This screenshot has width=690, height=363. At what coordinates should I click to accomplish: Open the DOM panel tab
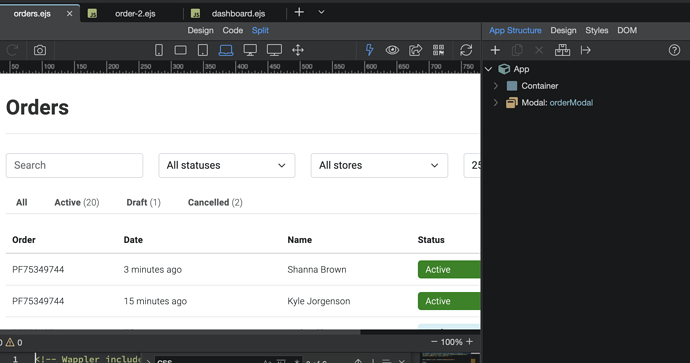point(627,30)
